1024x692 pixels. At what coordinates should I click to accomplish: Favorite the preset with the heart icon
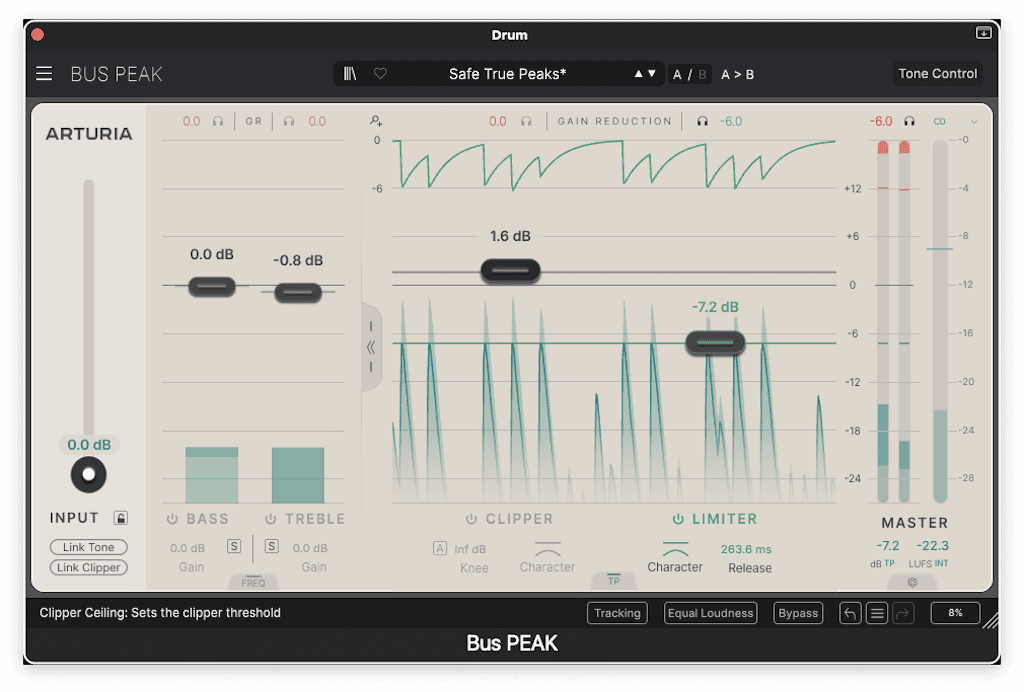click(380, 74)
